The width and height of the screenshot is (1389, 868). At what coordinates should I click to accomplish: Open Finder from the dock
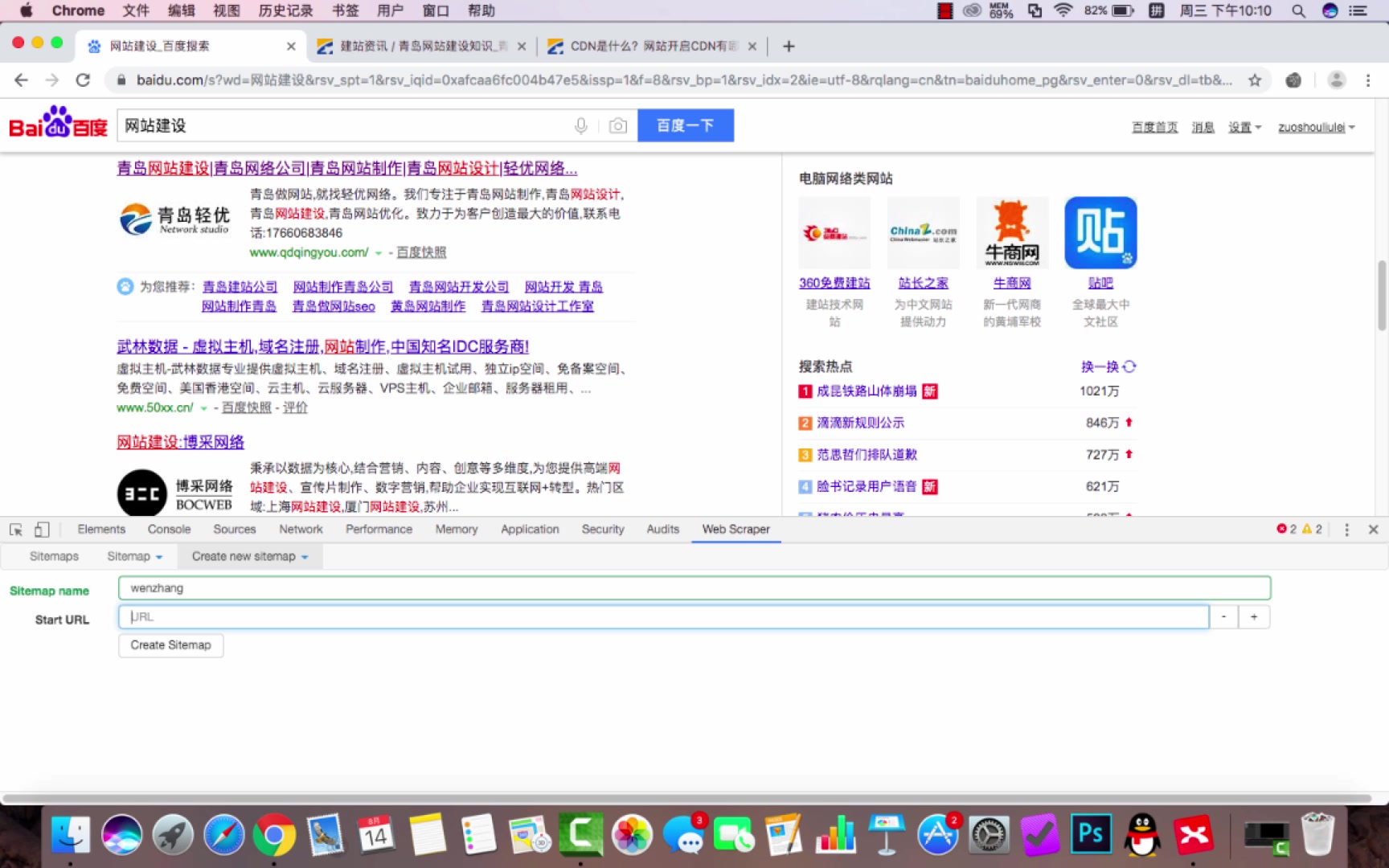(71, 836)
